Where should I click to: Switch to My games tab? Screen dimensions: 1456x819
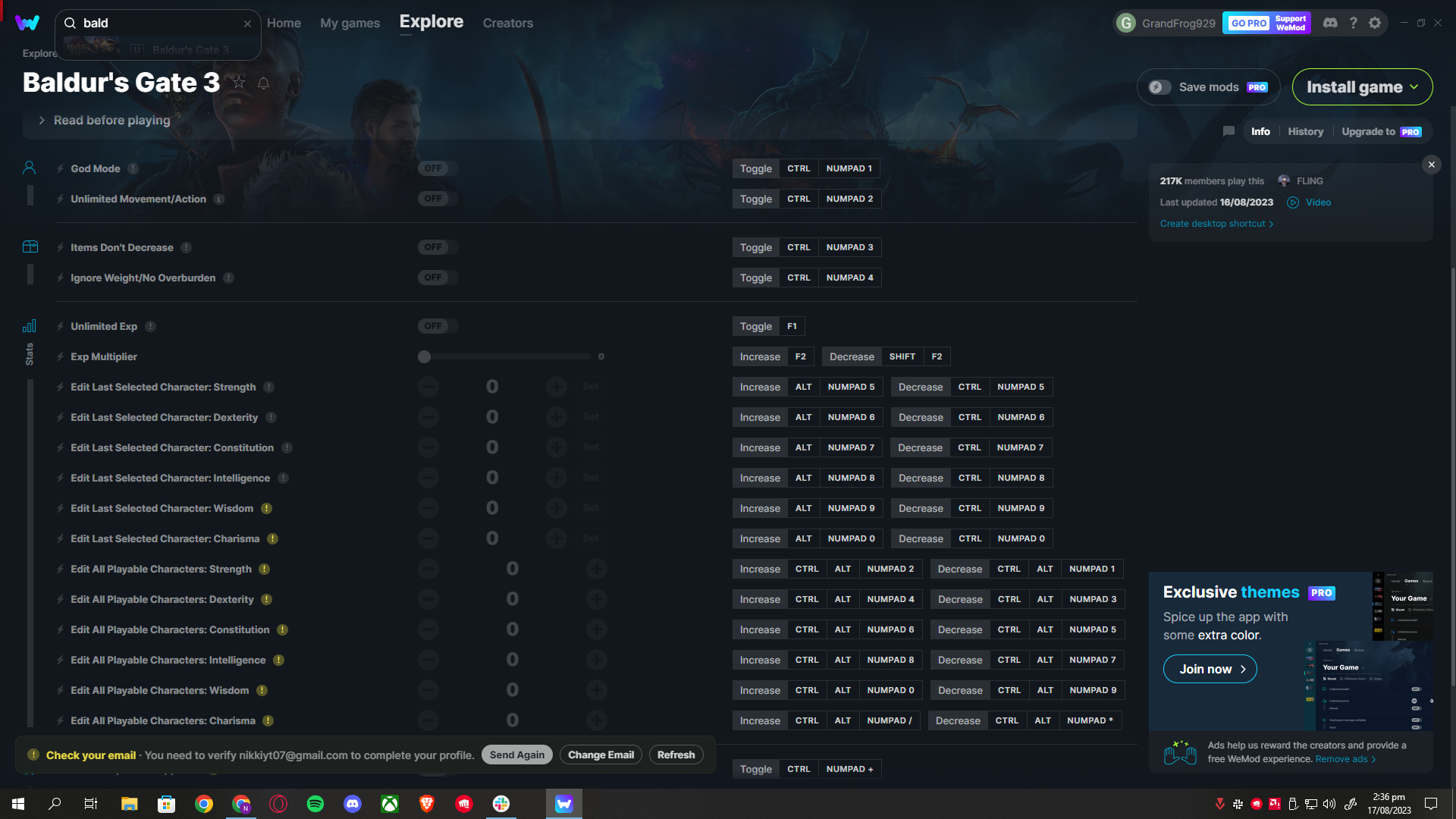pos(350,23)
